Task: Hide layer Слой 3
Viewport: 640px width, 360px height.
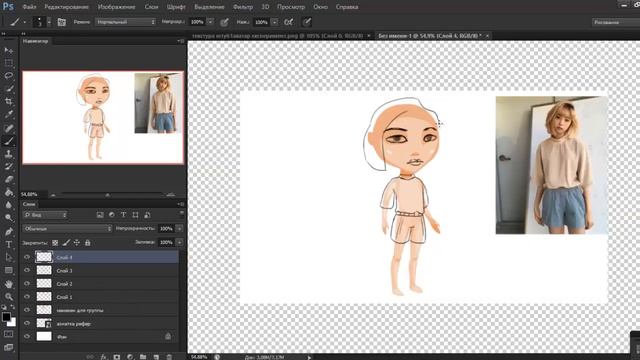Action: [27, 270]
